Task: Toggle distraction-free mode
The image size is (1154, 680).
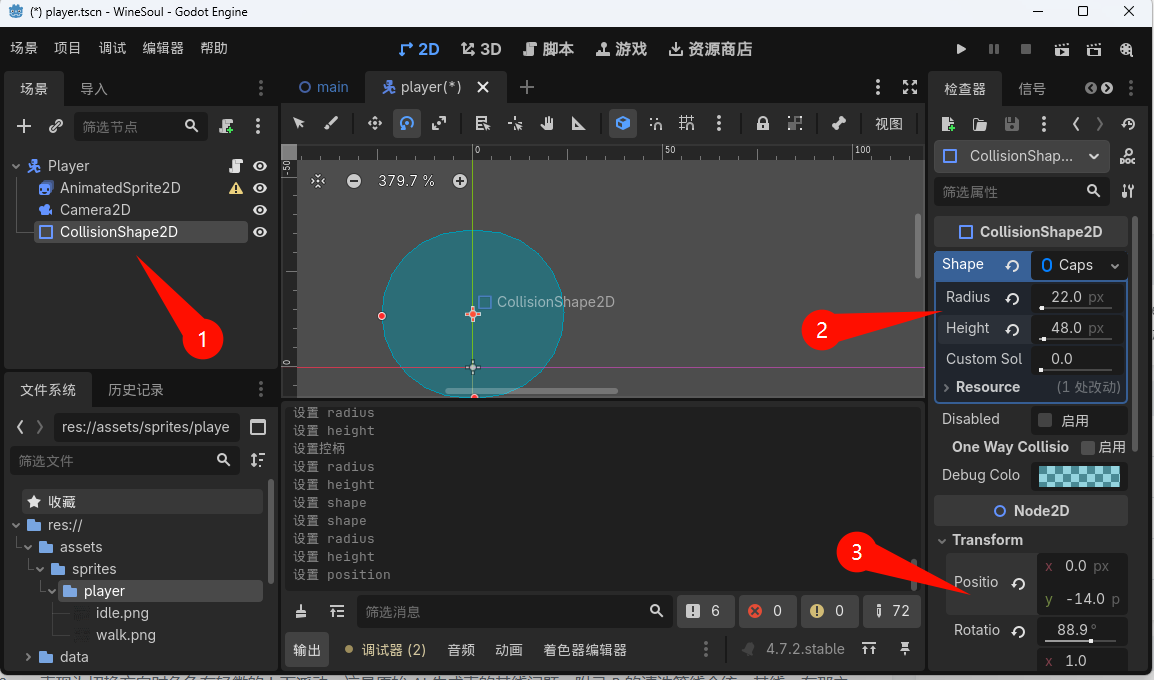Action: (910, 88)
